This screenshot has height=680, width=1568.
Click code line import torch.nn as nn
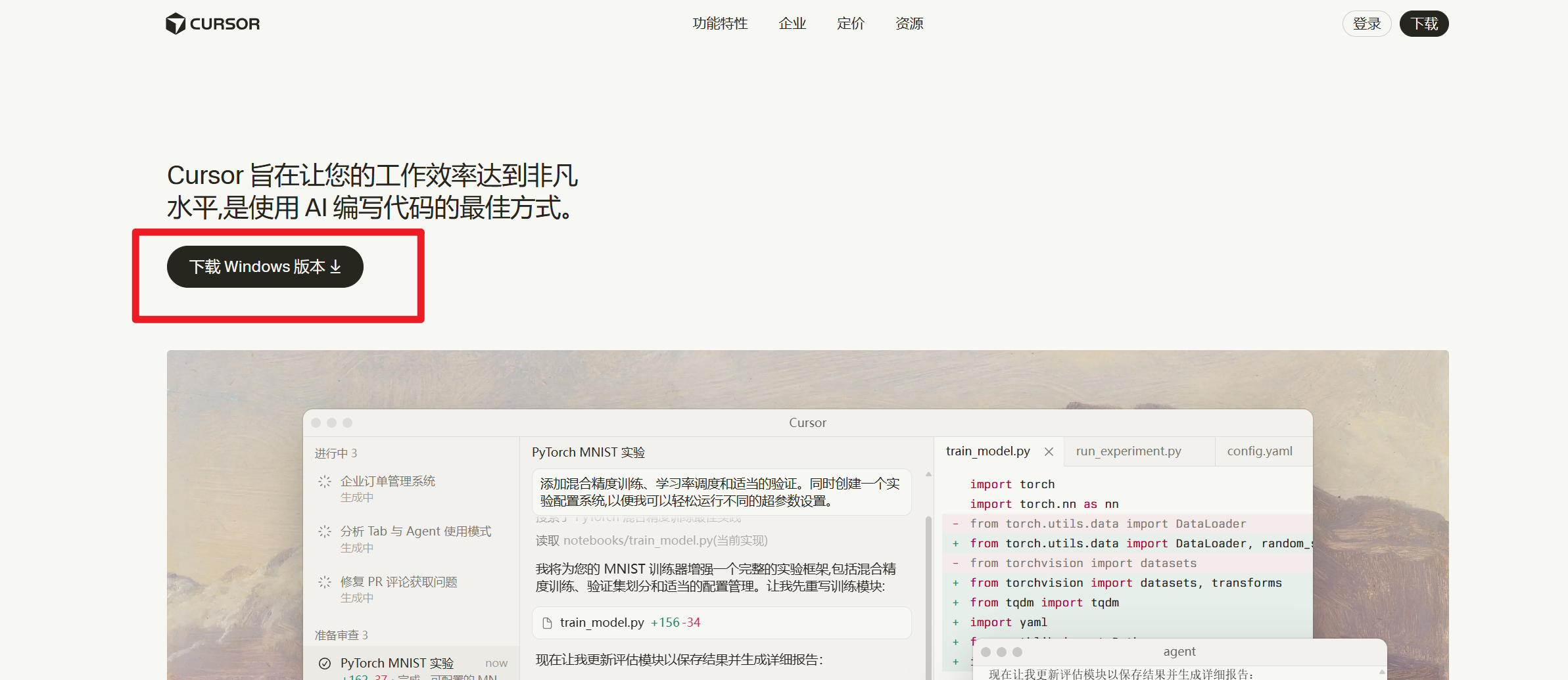coord(1044,504)
